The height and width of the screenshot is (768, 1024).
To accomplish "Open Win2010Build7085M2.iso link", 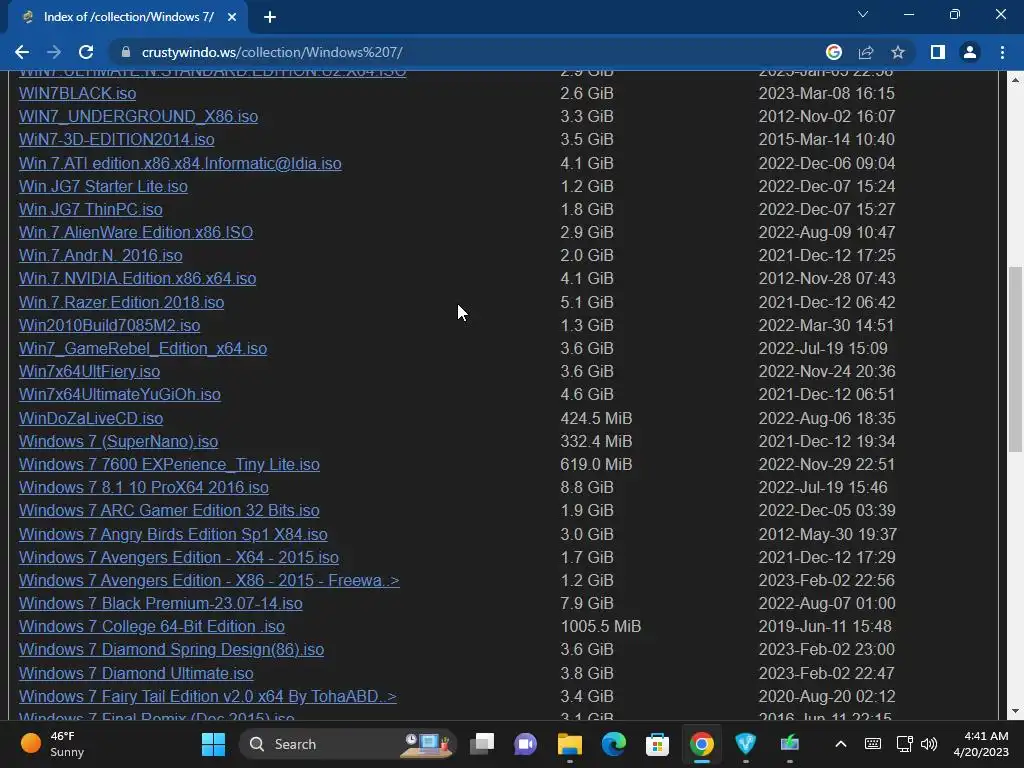I will tap(109, 325).
